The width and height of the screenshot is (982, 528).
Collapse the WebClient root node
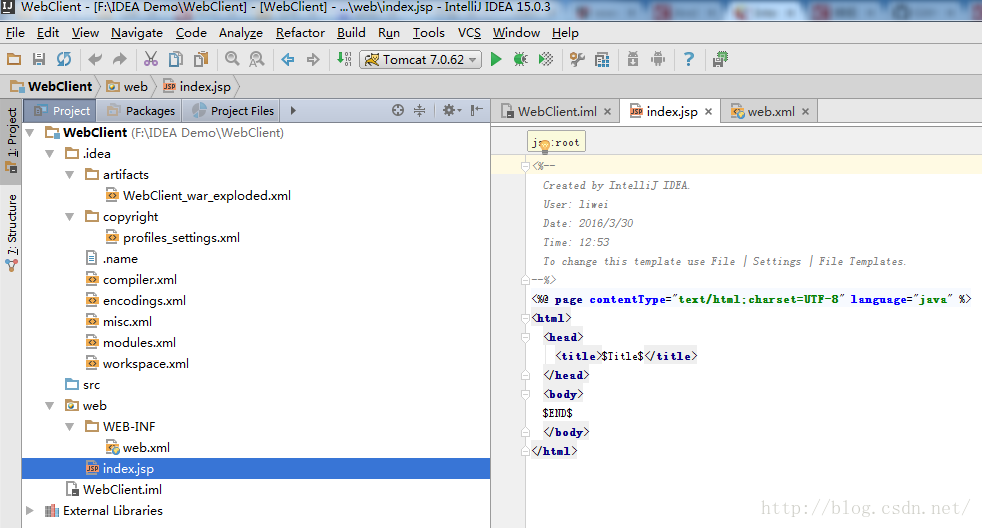(x=29, y=133)
